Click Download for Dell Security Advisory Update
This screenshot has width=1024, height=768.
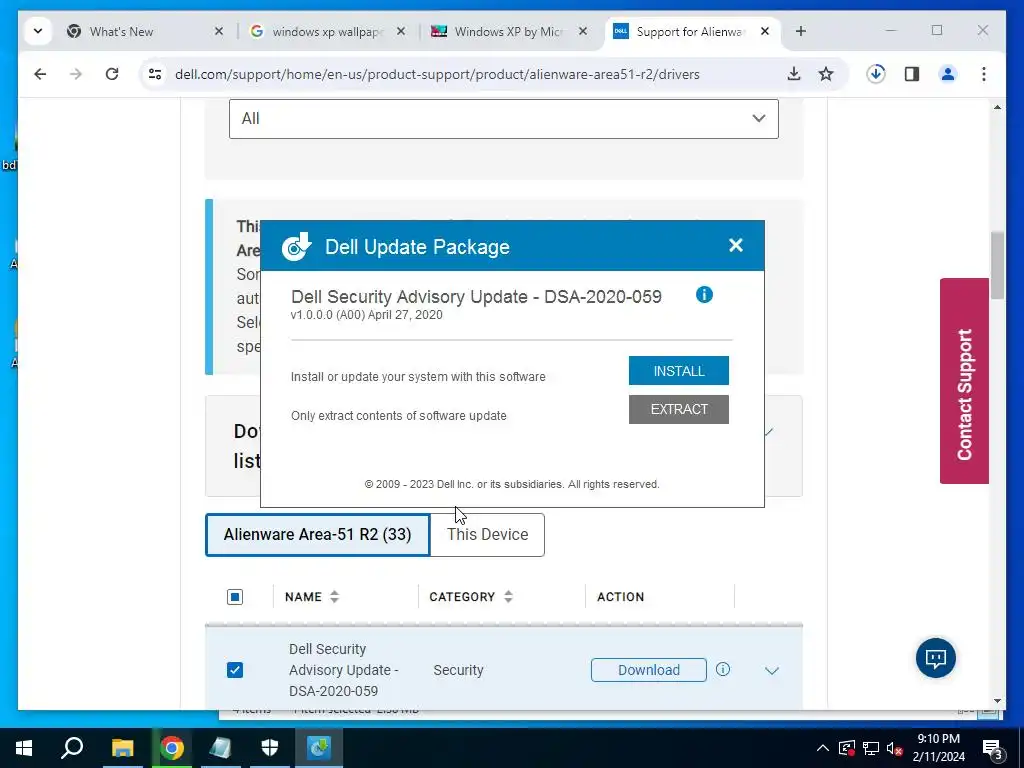pos(648,670)
